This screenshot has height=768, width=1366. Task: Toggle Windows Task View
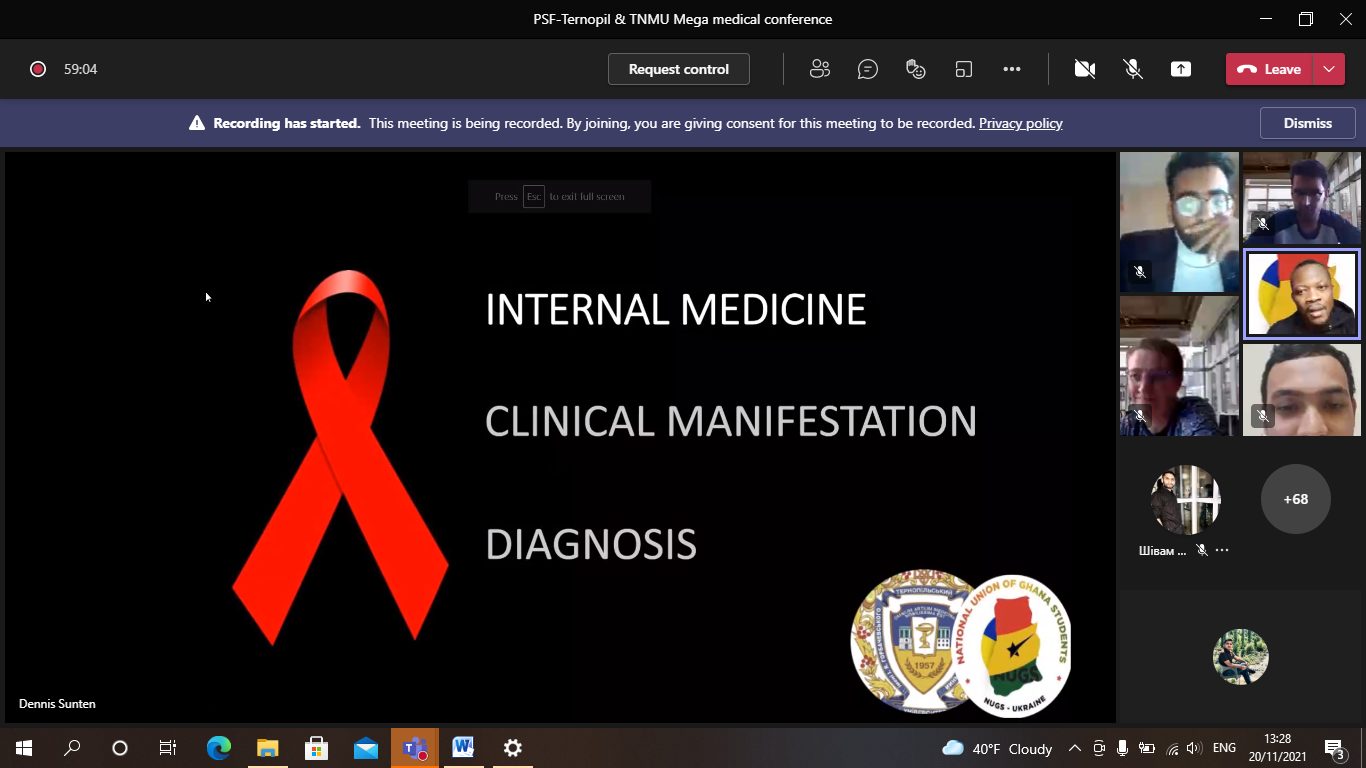click(x=168, y=748)
